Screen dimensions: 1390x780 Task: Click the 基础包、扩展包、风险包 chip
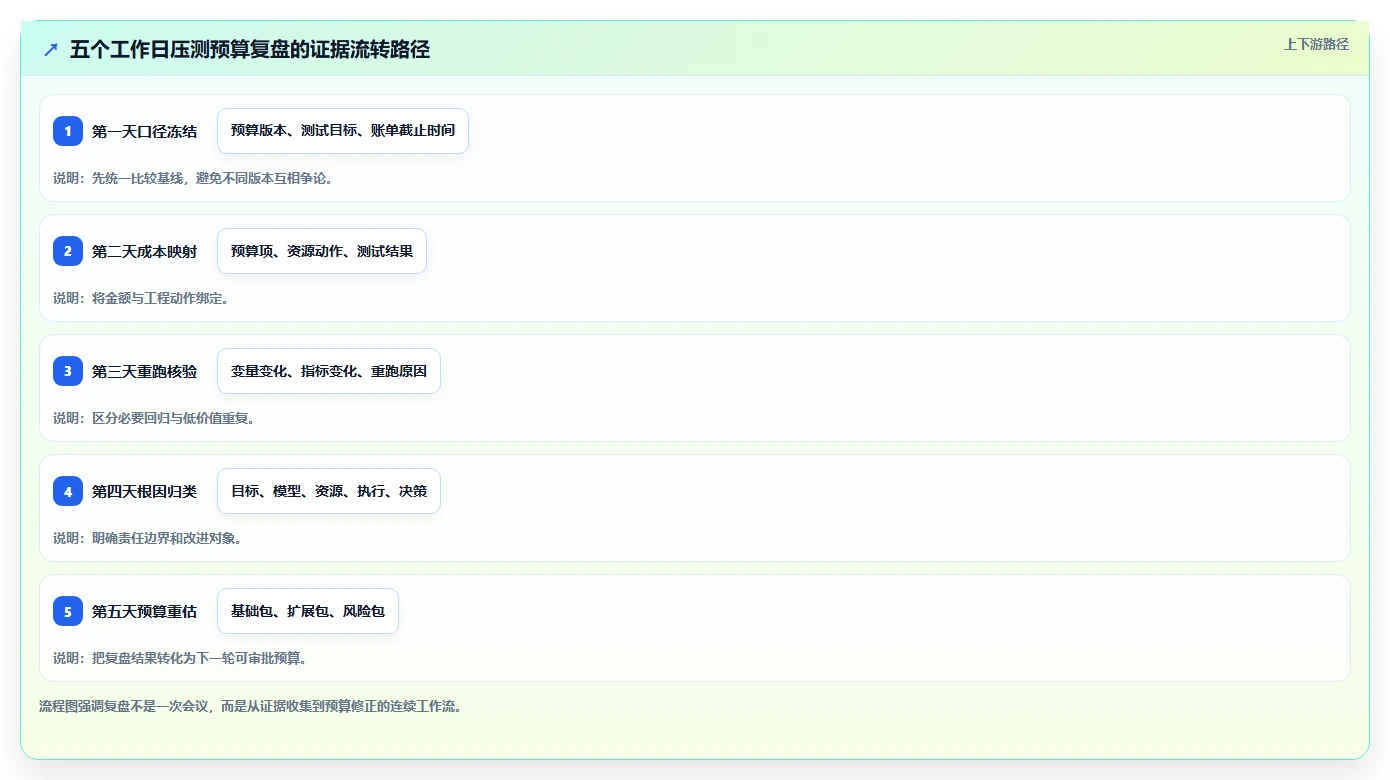pyautogui.click(x=308, y=611)
